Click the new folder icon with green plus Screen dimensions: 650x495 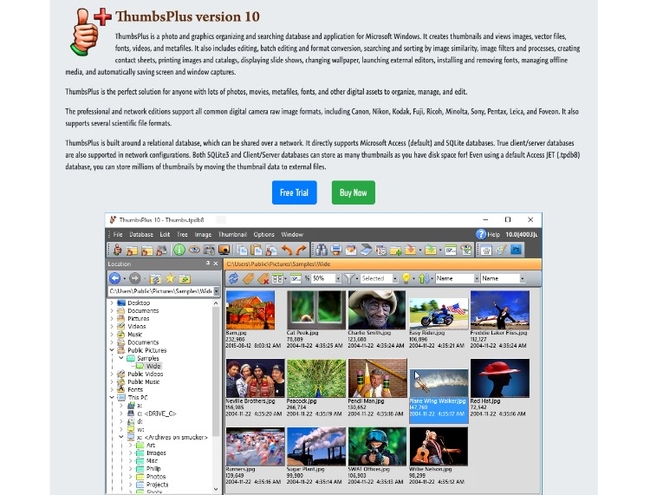[x=395, y=250]
